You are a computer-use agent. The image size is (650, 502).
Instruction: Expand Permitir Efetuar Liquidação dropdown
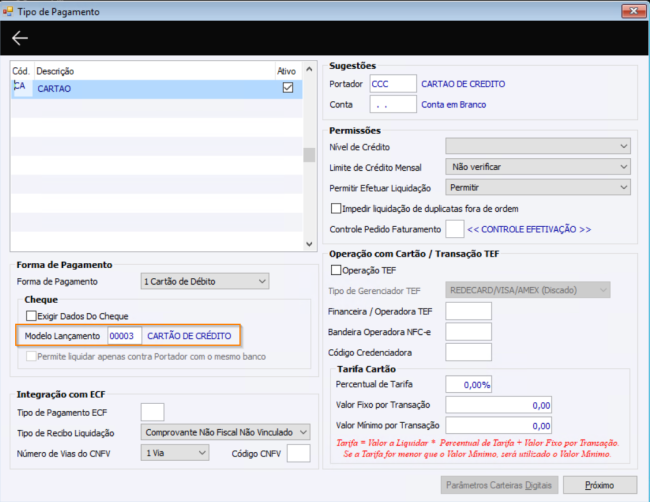pyautogui.click(x=538, y=188)
